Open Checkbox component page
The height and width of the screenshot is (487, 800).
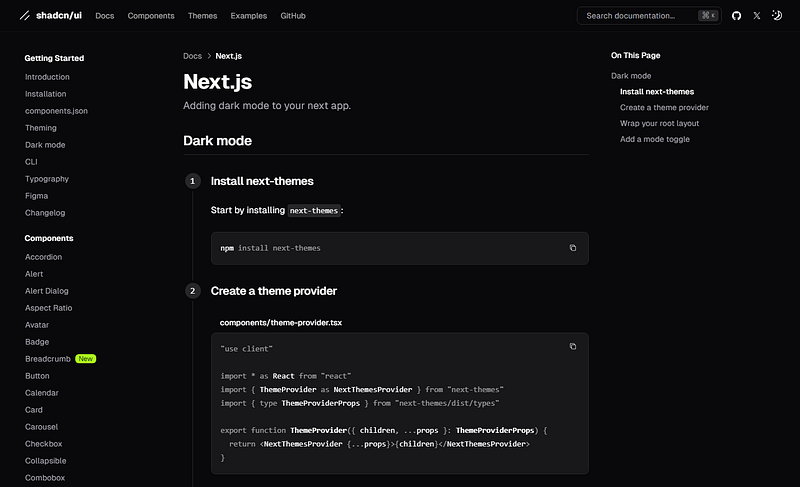(x=43, y=444)
